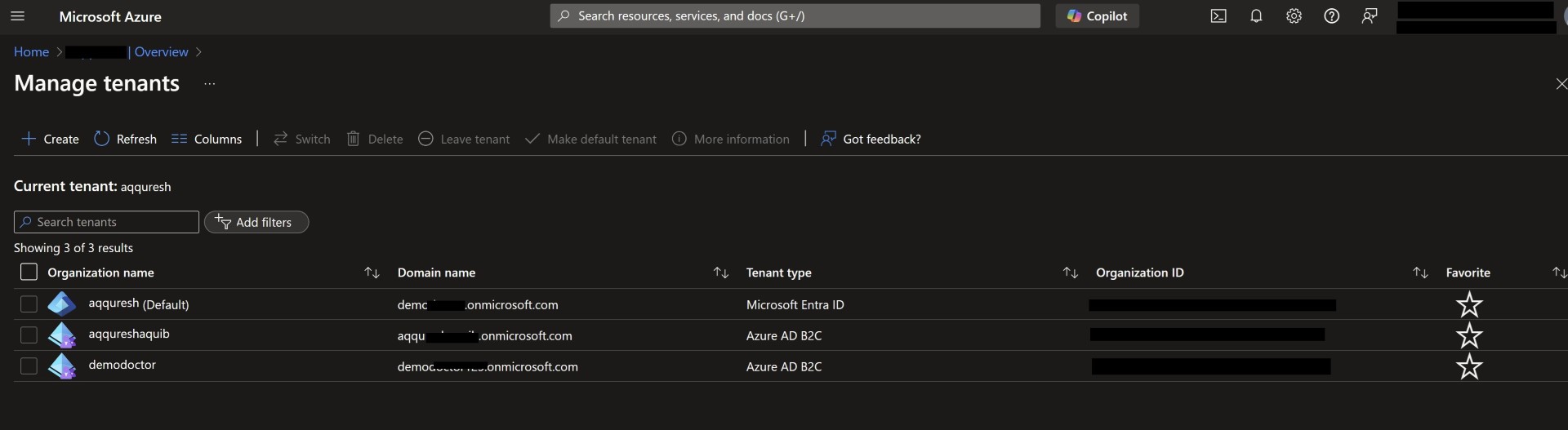Image resolution: width=1568 pixels, height=430 pixels.
Task: Select the demodoctor row checkbox
Action: pos(29,366)
